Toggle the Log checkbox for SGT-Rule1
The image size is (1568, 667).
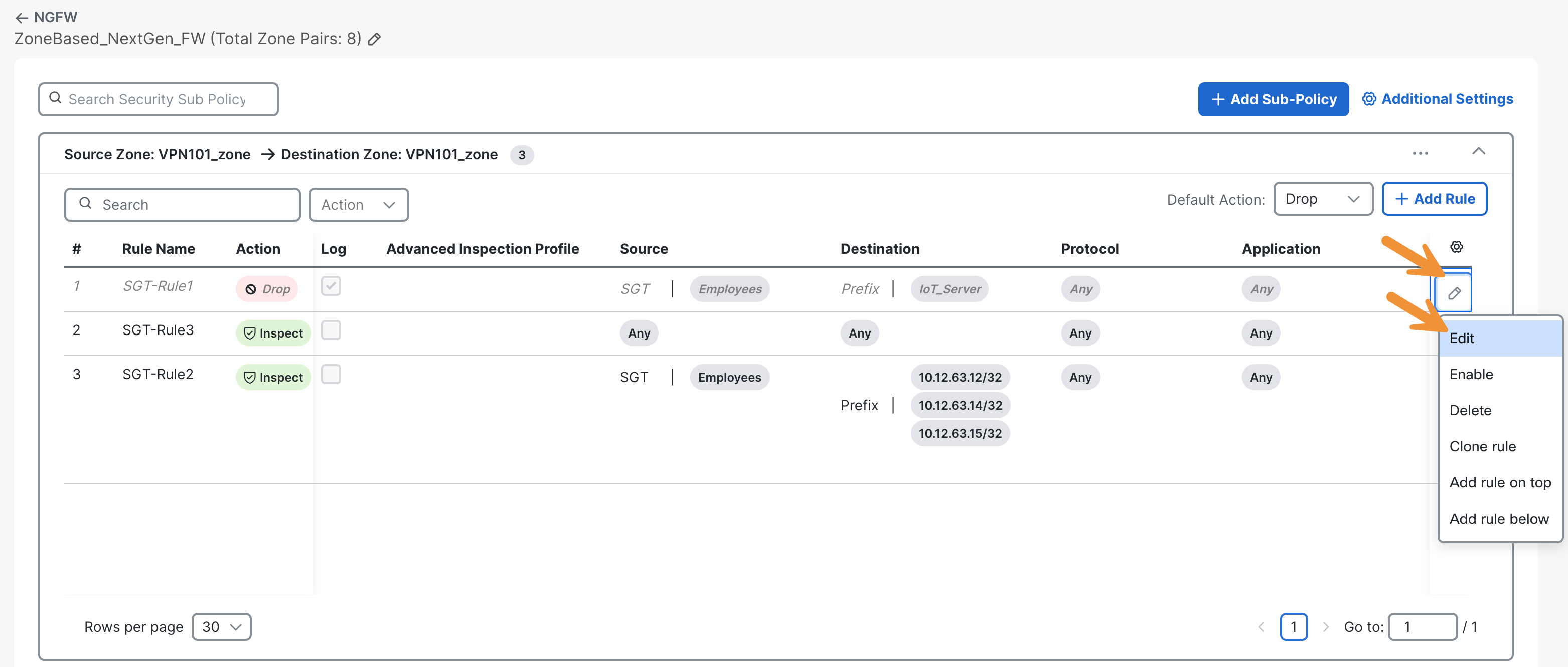(331, 286)
